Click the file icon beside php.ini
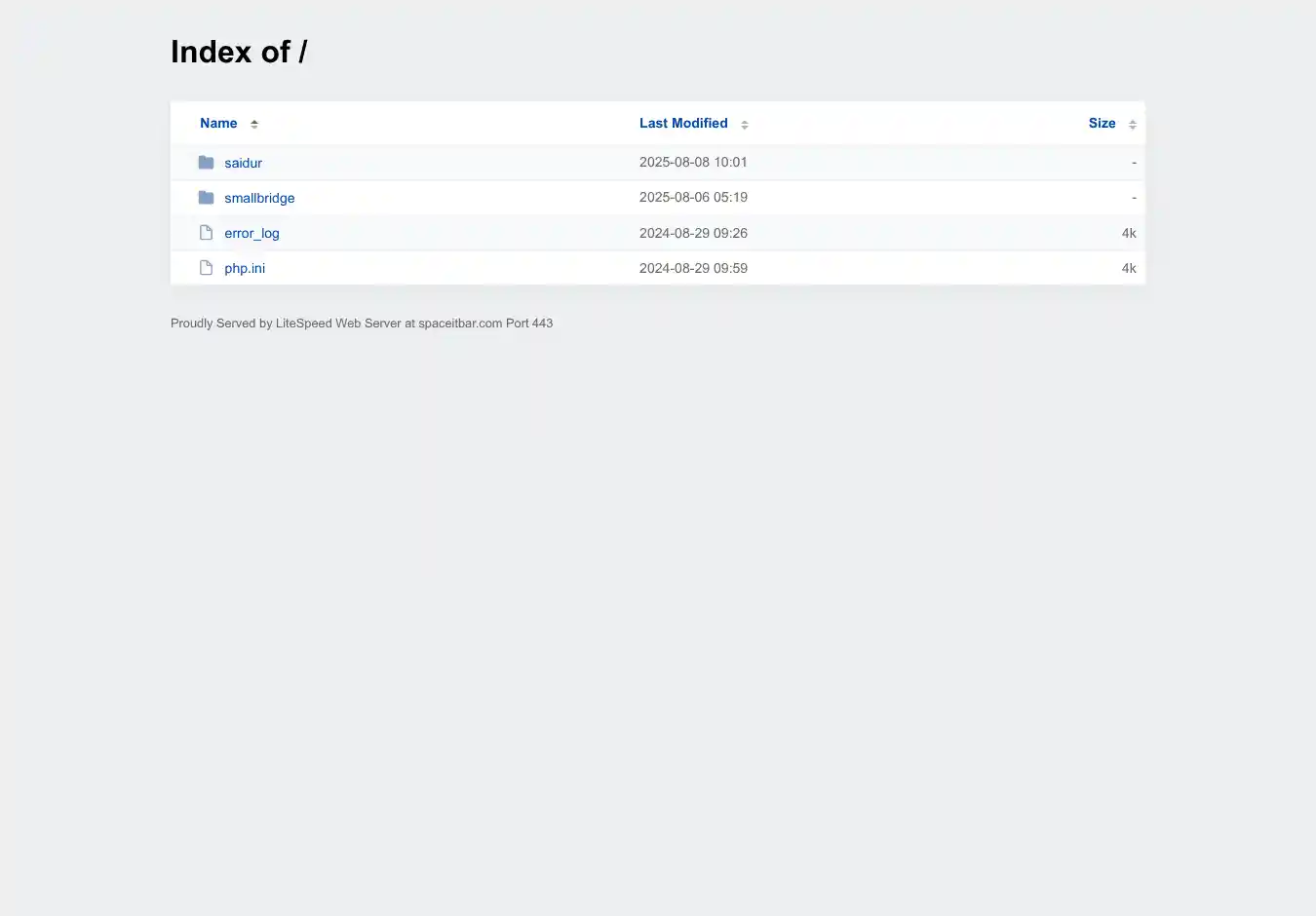This screenshot has height=916, width=1316. tap(206, 268)
